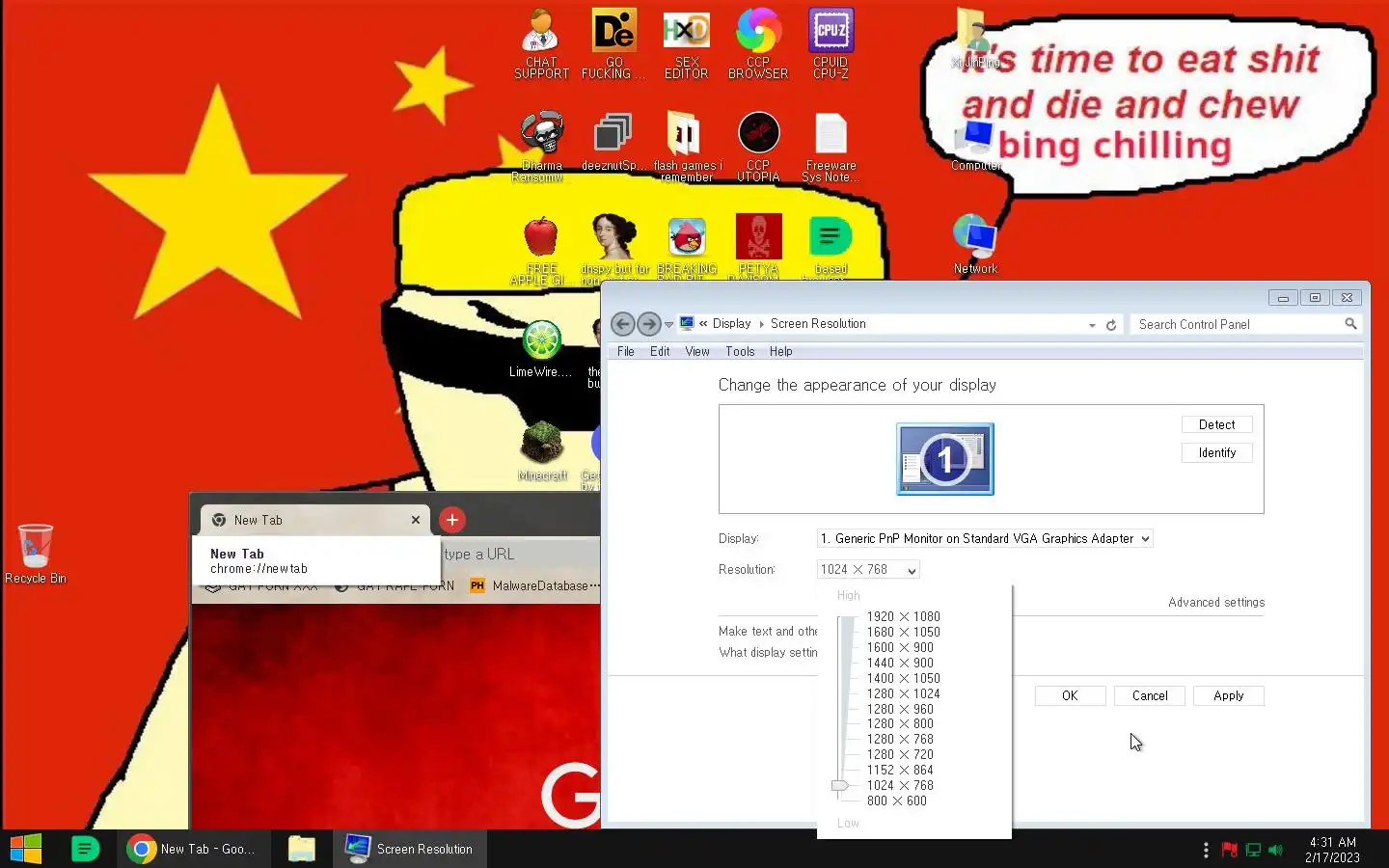
Task: Select the monitor 1 thumbnail
Action: [945, 459]
